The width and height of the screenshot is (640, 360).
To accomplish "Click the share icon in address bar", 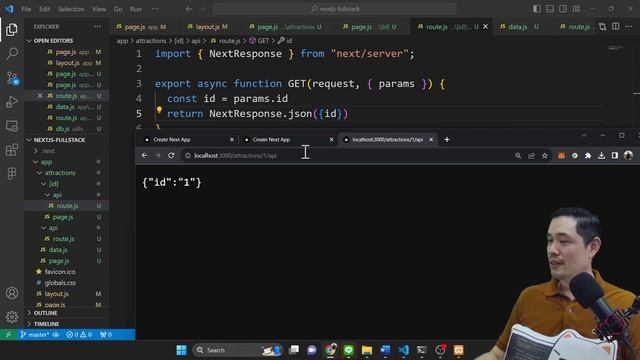I will coord(531,156).
